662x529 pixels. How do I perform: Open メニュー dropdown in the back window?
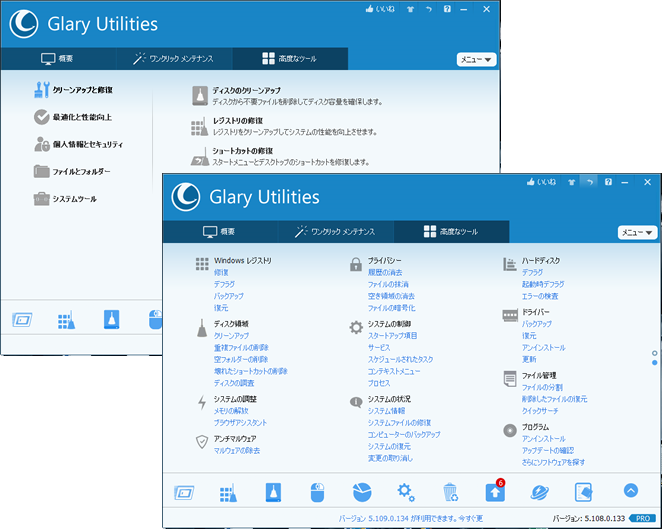[476, 60]
